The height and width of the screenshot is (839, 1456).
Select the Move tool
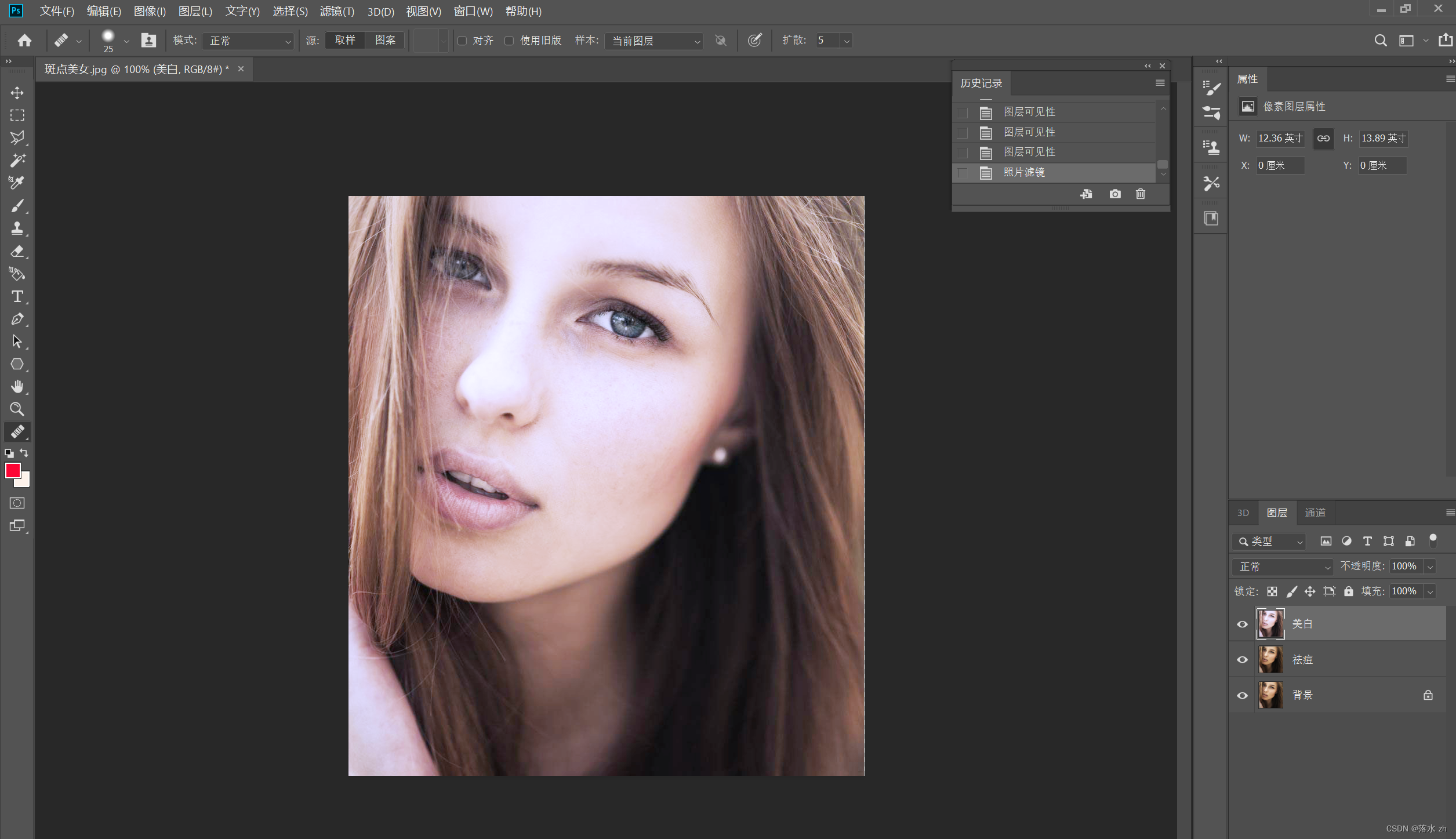point(17,93)
